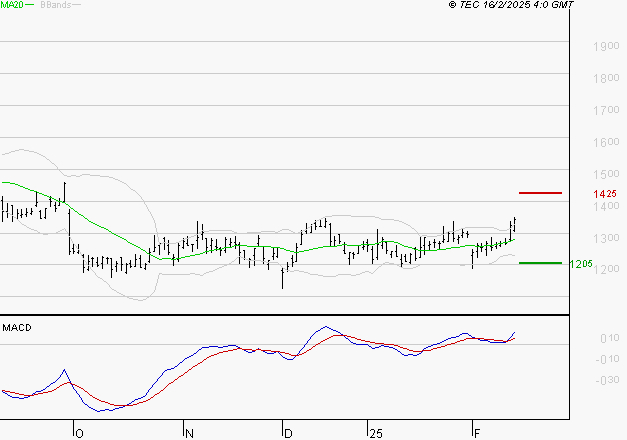
Task: Click the 010 MACD axis label
Action: [610, 338]
